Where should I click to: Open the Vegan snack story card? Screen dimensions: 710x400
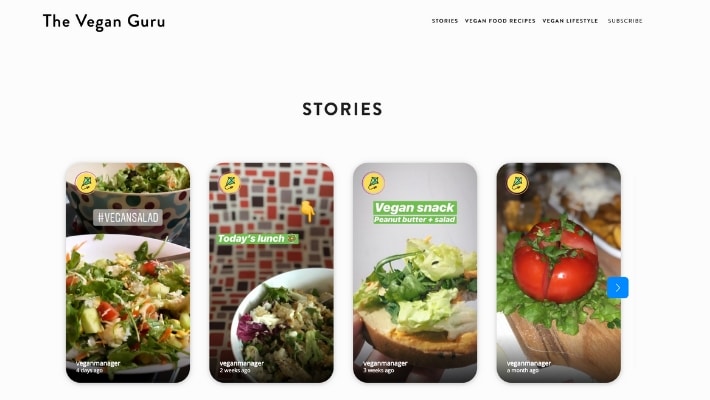tap(415, 273)
